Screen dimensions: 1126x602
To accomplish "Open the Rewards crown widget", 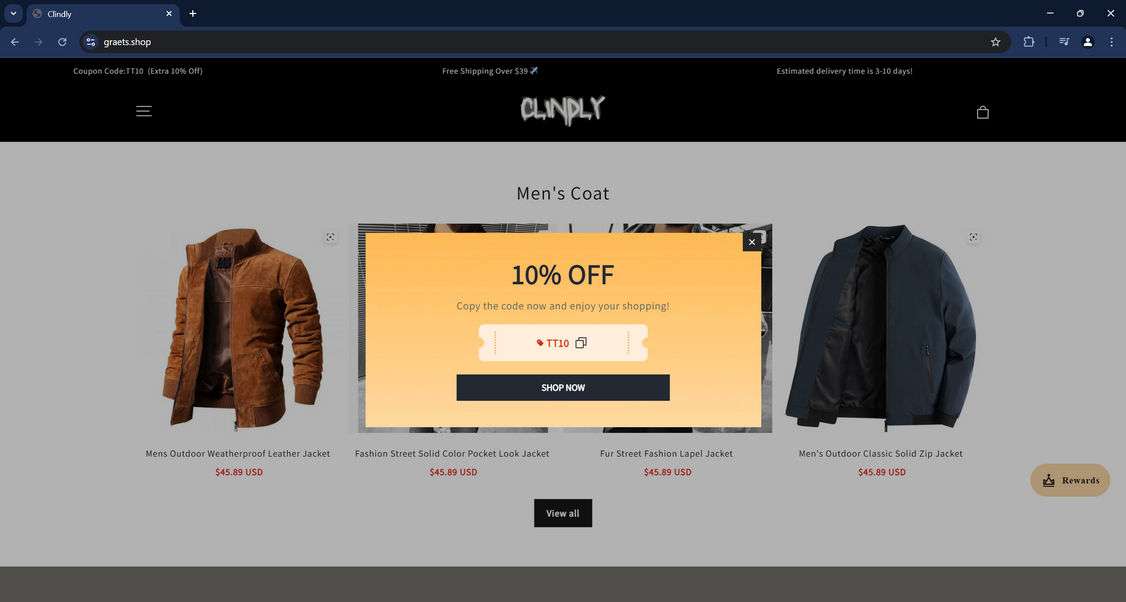I will (x=1070, y=480).
